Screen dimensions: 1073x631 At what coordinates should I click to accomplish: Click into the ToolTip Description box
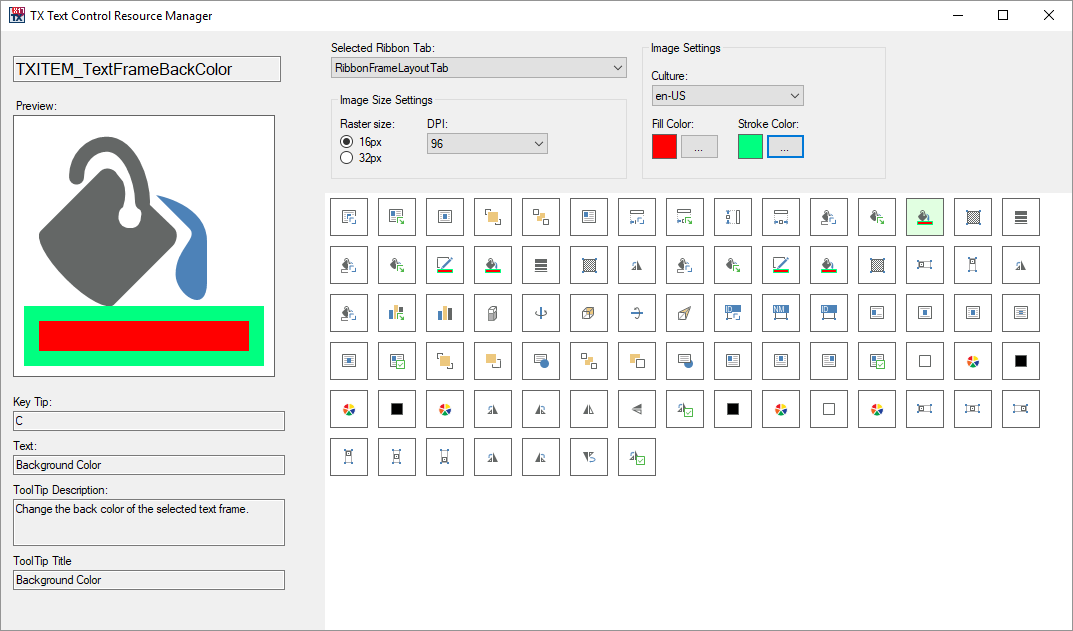coord(149,522)
